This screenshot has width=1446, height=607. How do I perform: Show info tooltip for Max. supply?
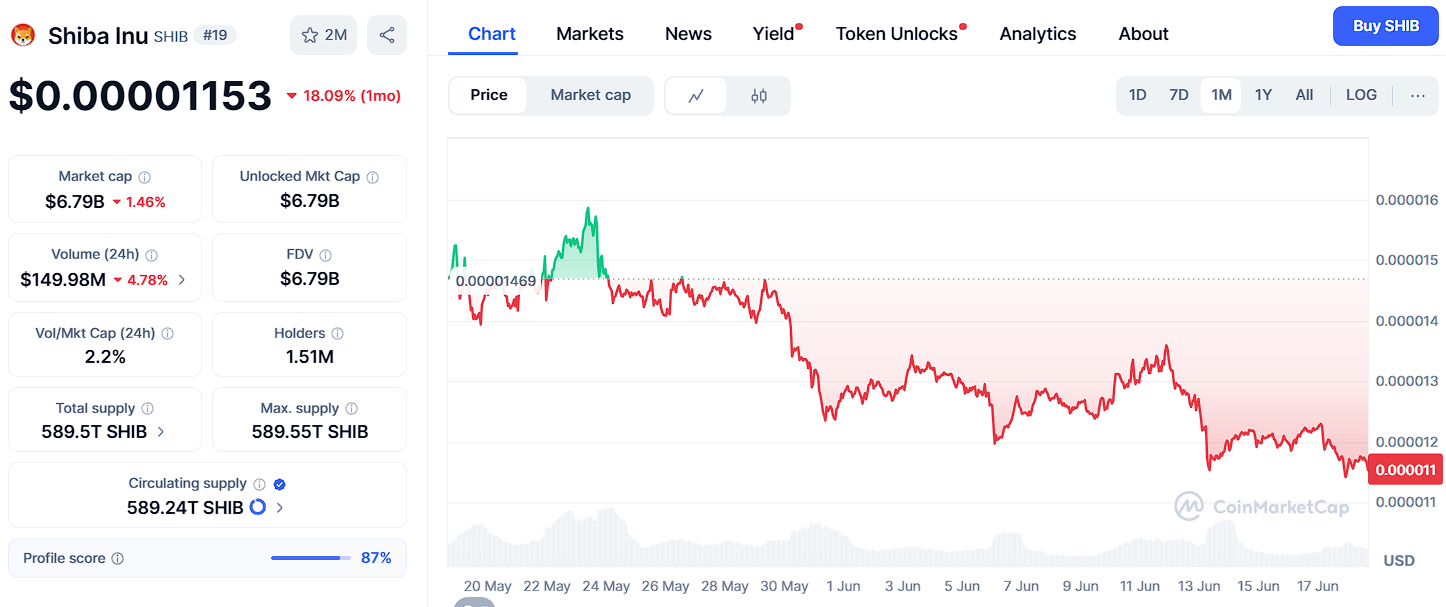click(351, 408)
